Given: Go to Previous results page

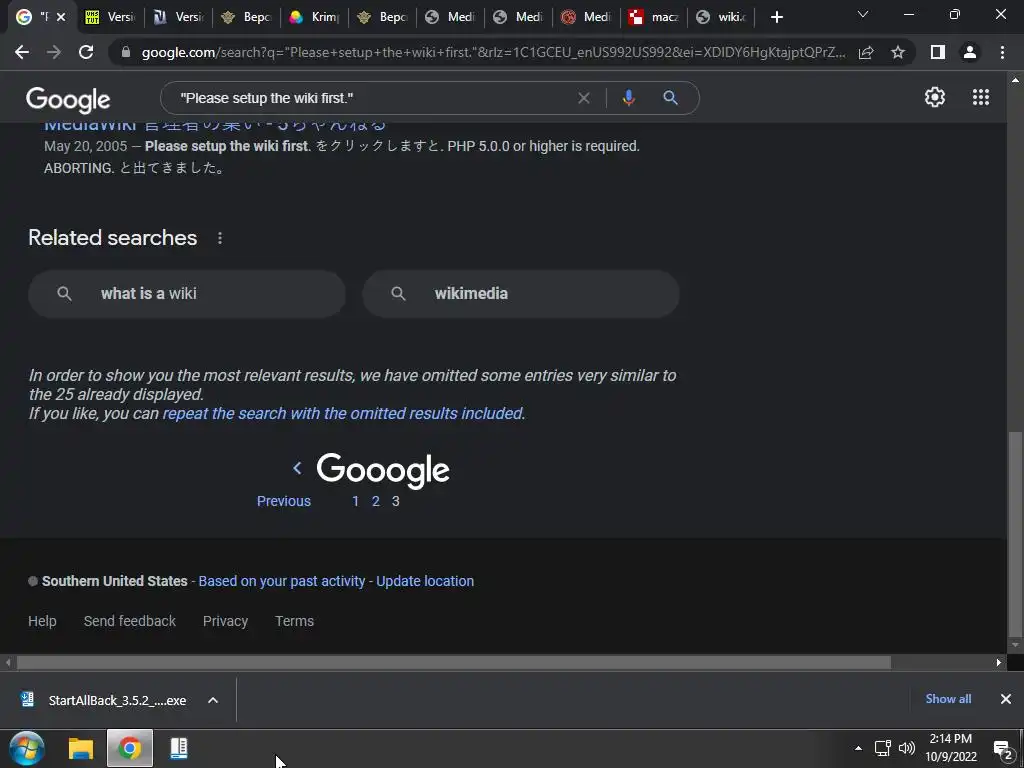Looking at the screenshot, I should click(x=283, y=501).
